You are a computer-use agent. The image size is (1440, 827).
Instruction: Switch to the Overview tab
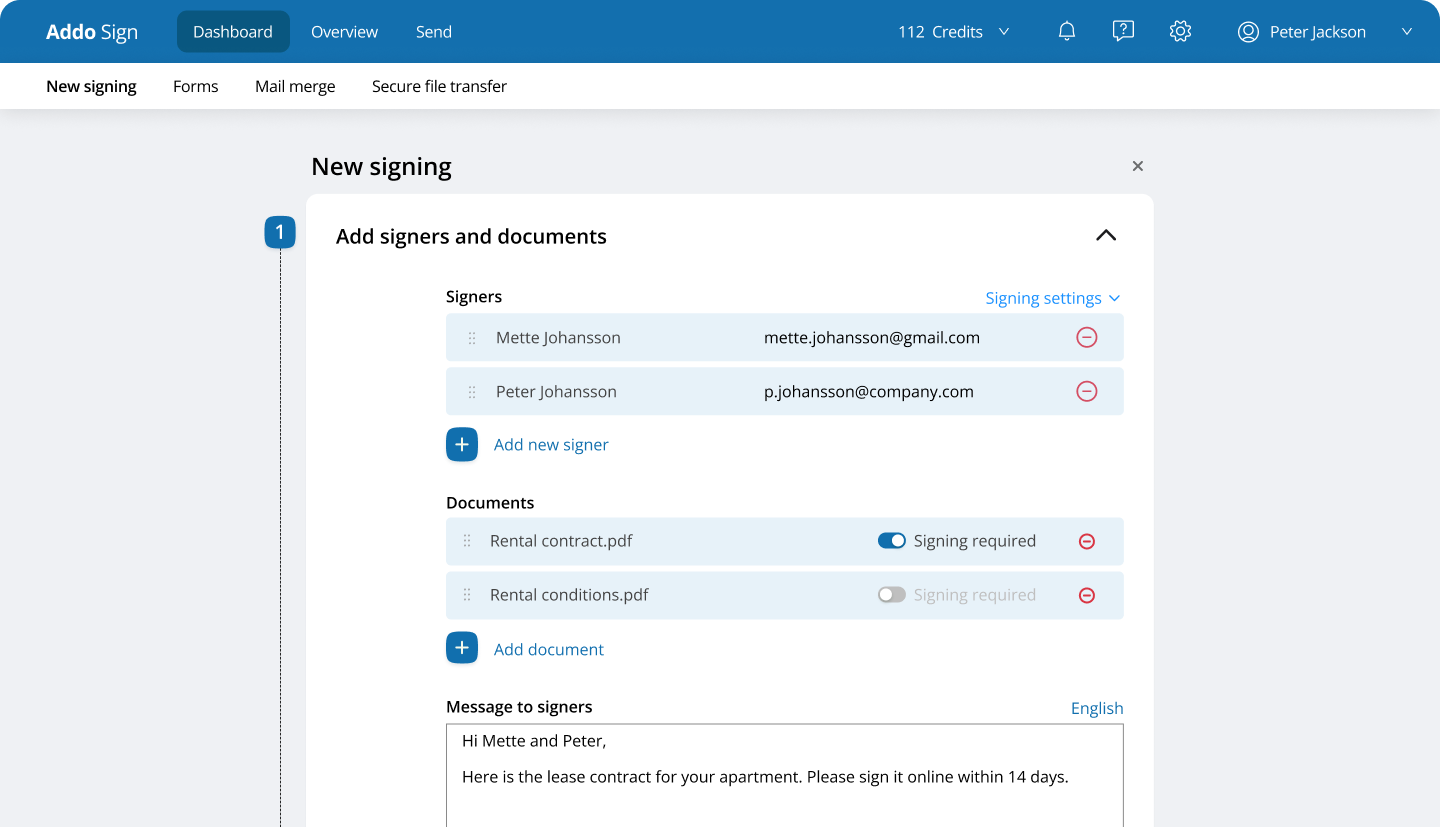point(344,32)
